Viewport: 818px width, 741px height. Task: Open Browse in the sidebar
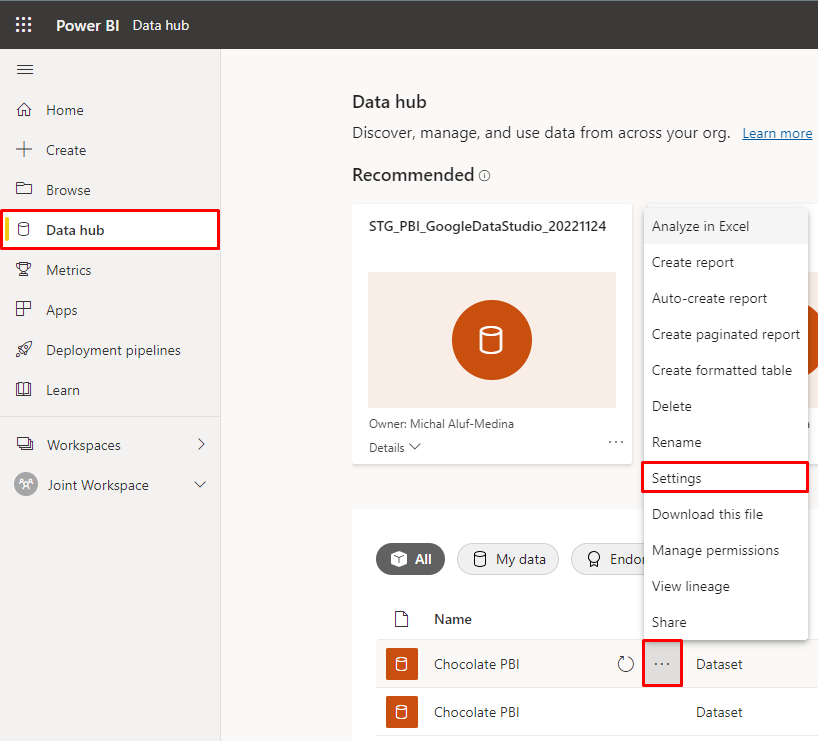110,190
